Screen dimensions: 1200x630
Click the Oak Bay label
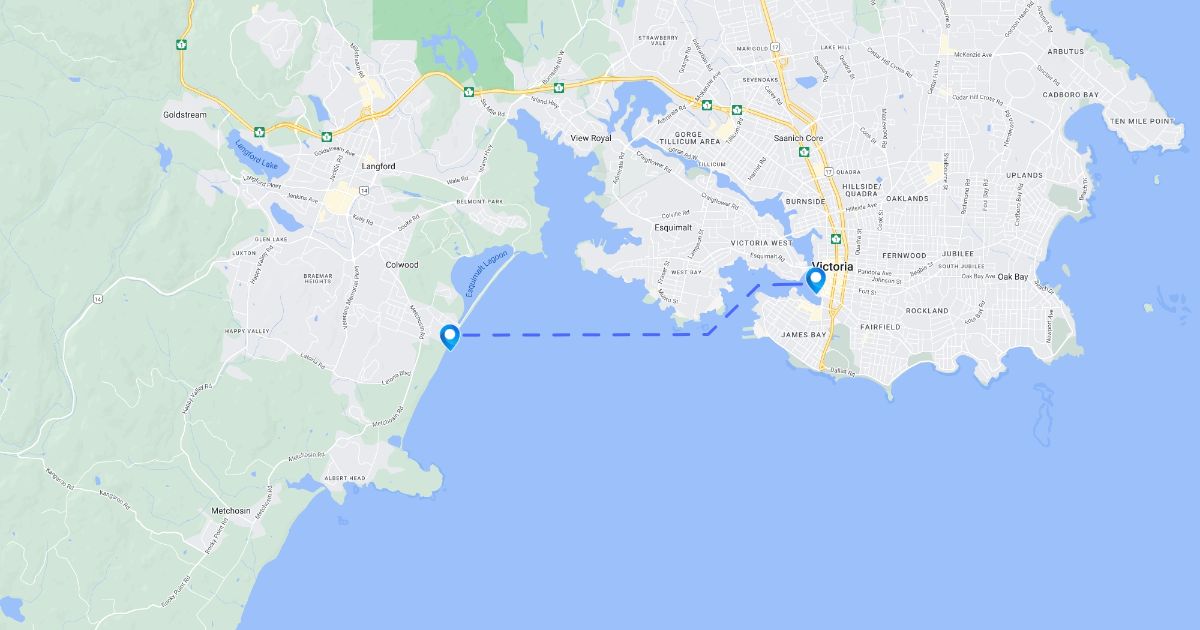[x=1013, y=276]
